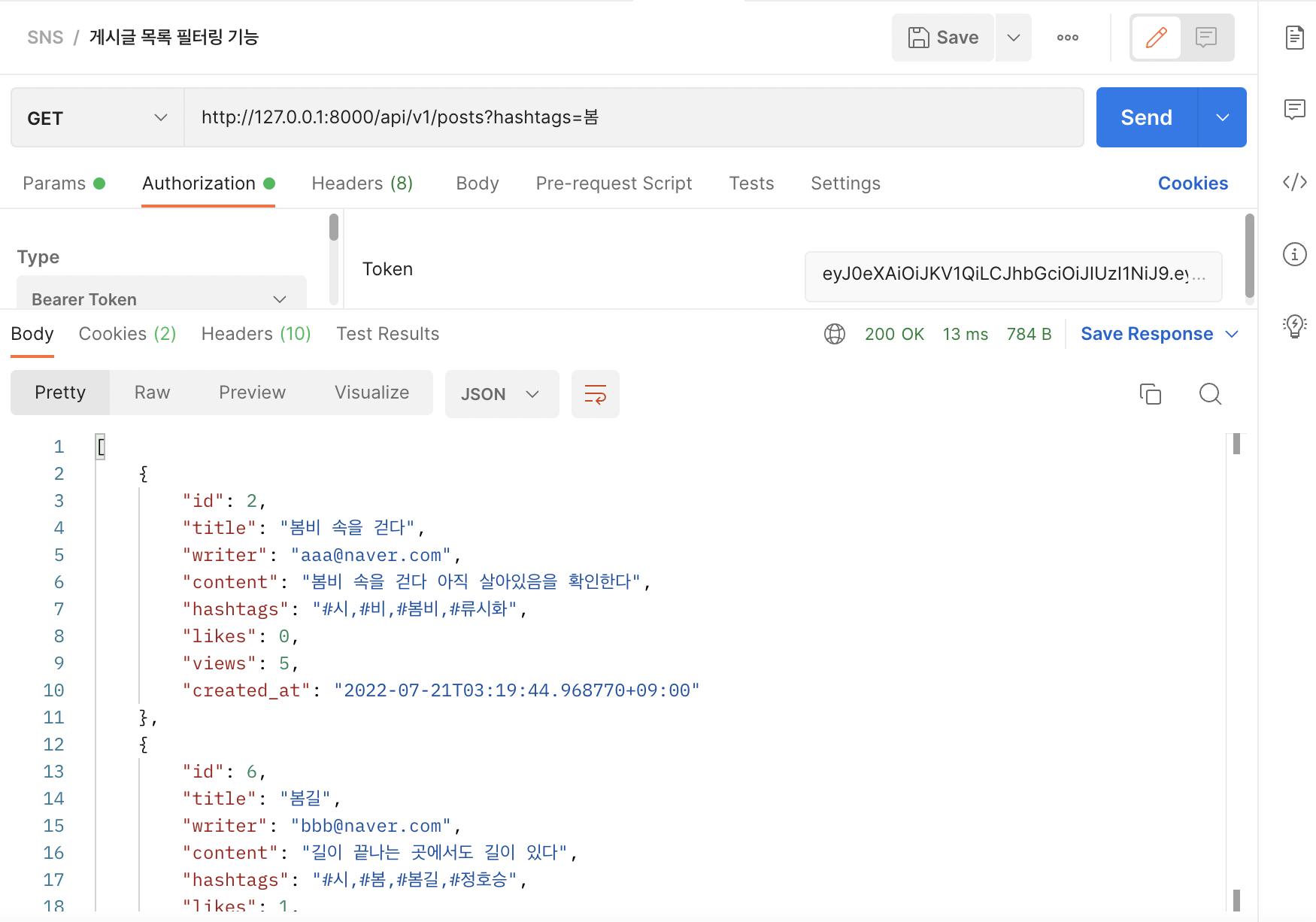Switch to the Headers (8) tab
The width and height of the screenshot is (1316, 922).
click(x=362, y=183)
